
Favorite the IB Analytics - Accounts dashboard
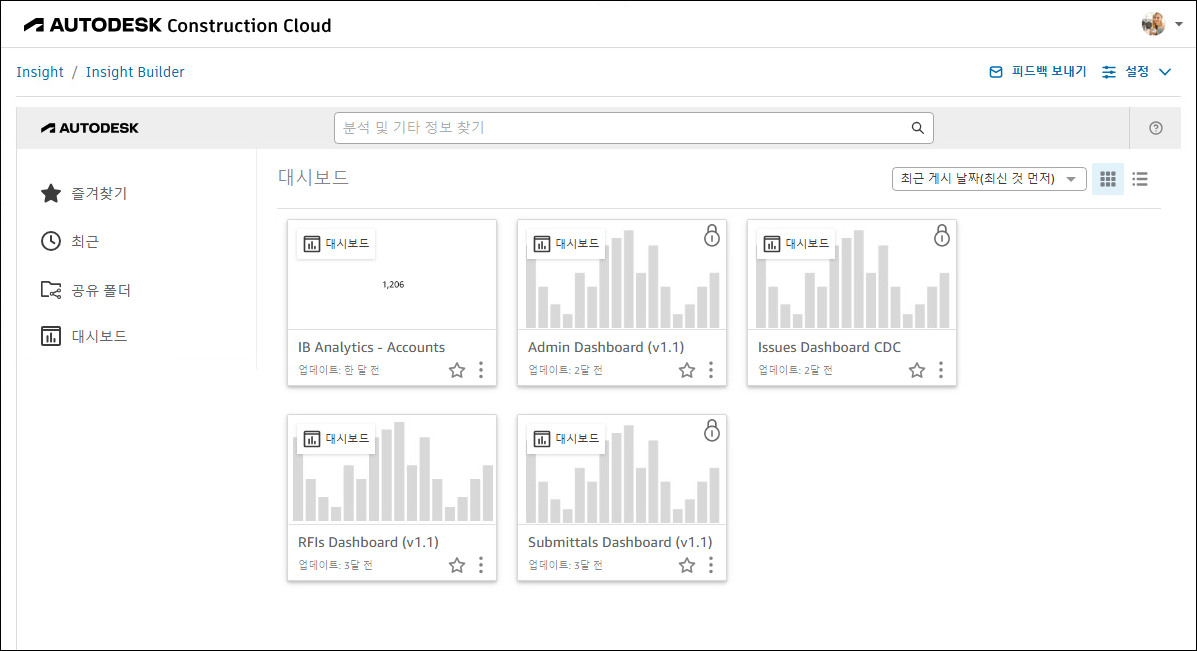(x=457, y=370)
